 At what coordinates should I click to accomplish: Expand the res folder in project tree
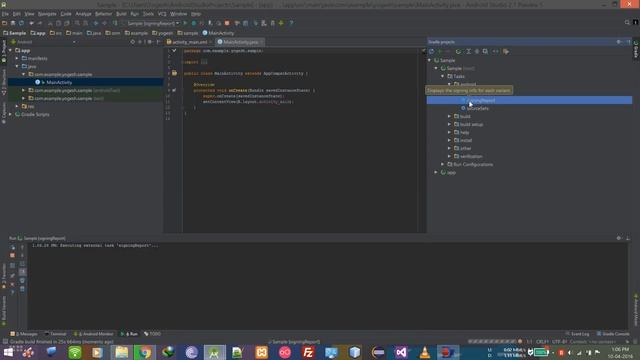pyautogui.click(x=17, y=107)
